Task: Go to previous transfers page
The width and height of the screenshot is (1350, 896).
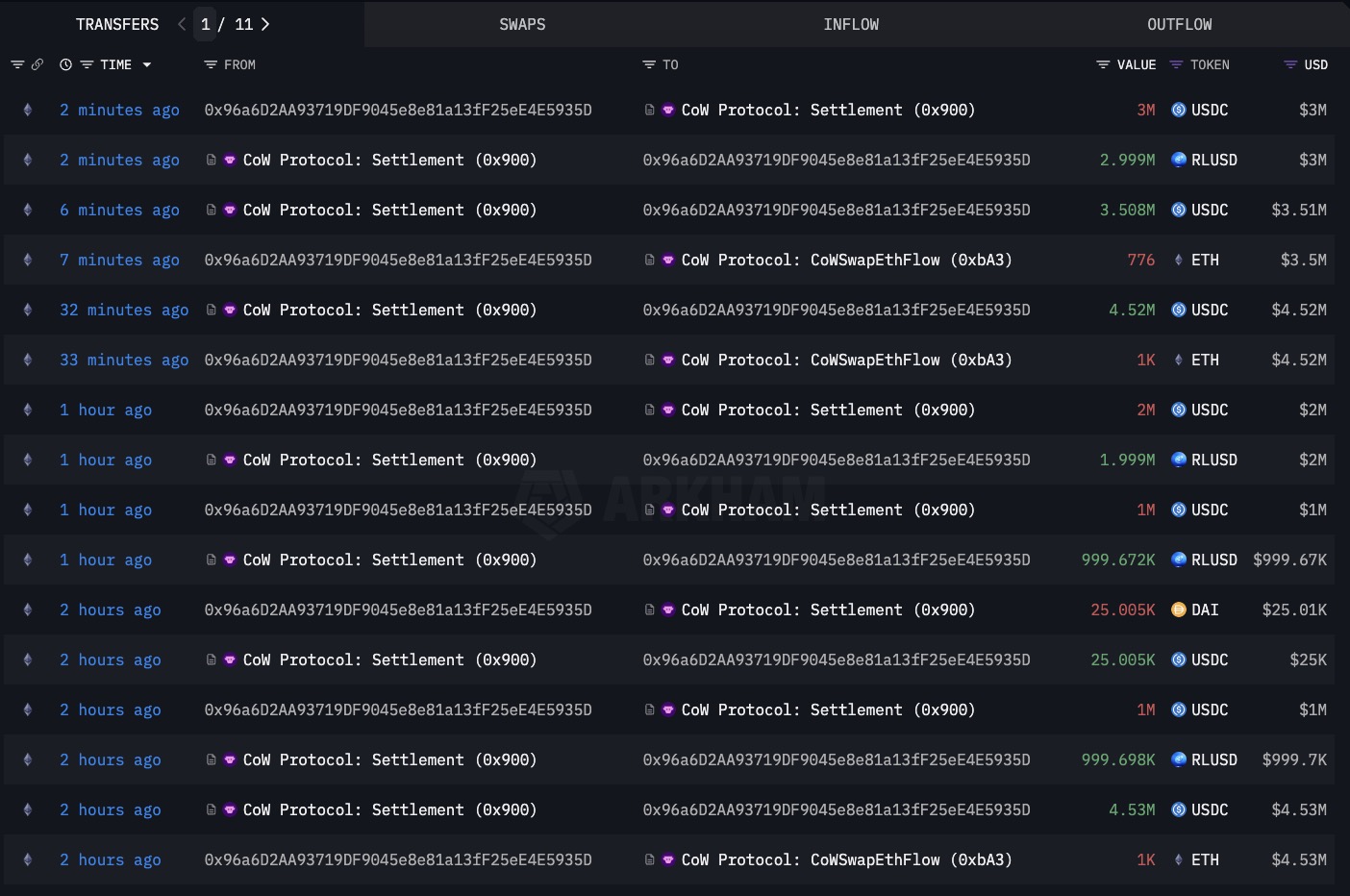Action: (182, 24)
